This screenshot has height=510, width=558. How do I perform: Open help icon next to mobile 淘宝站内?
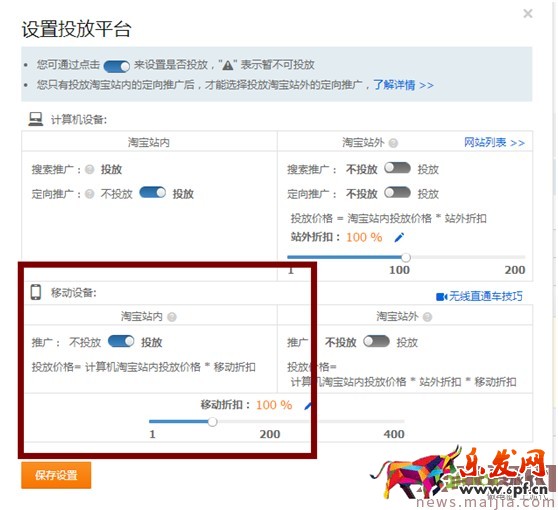click(x=172, y=317)
